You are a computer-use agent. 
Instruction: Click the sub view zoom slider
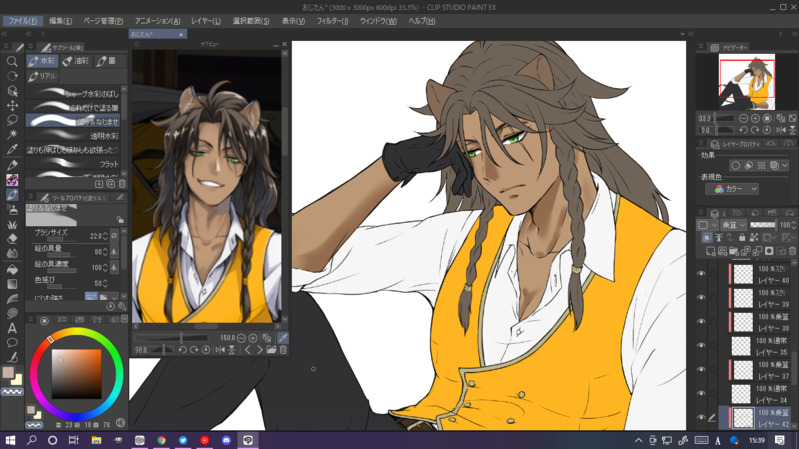(x=171, y=338)
